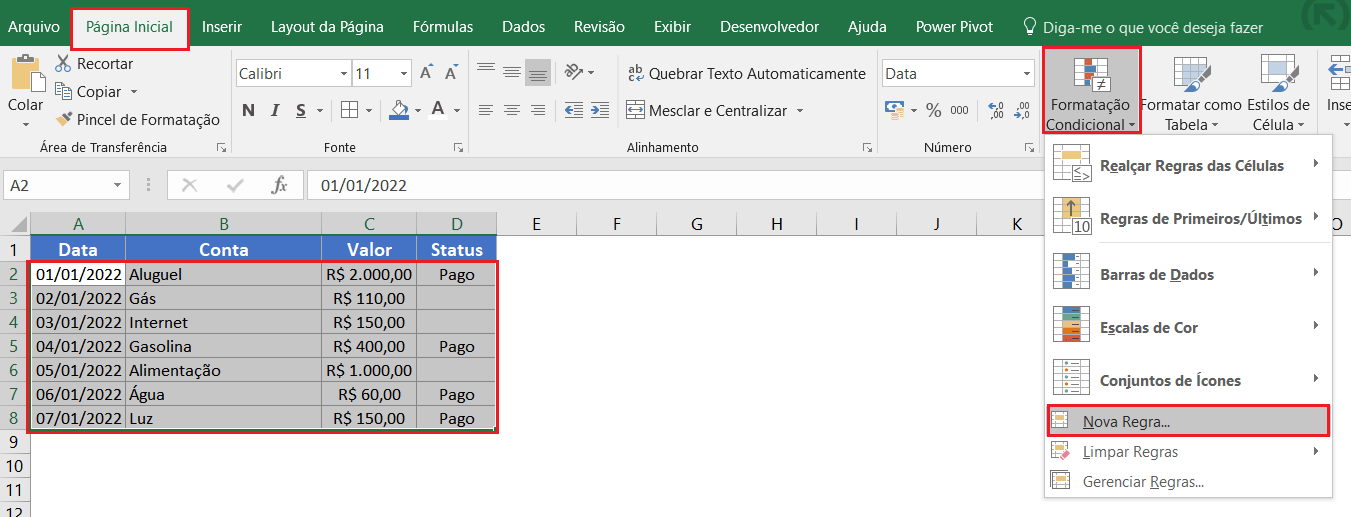Toggle bold (N) formatting
This screenshot has width=1351, height=517.
tap(248, 110)
